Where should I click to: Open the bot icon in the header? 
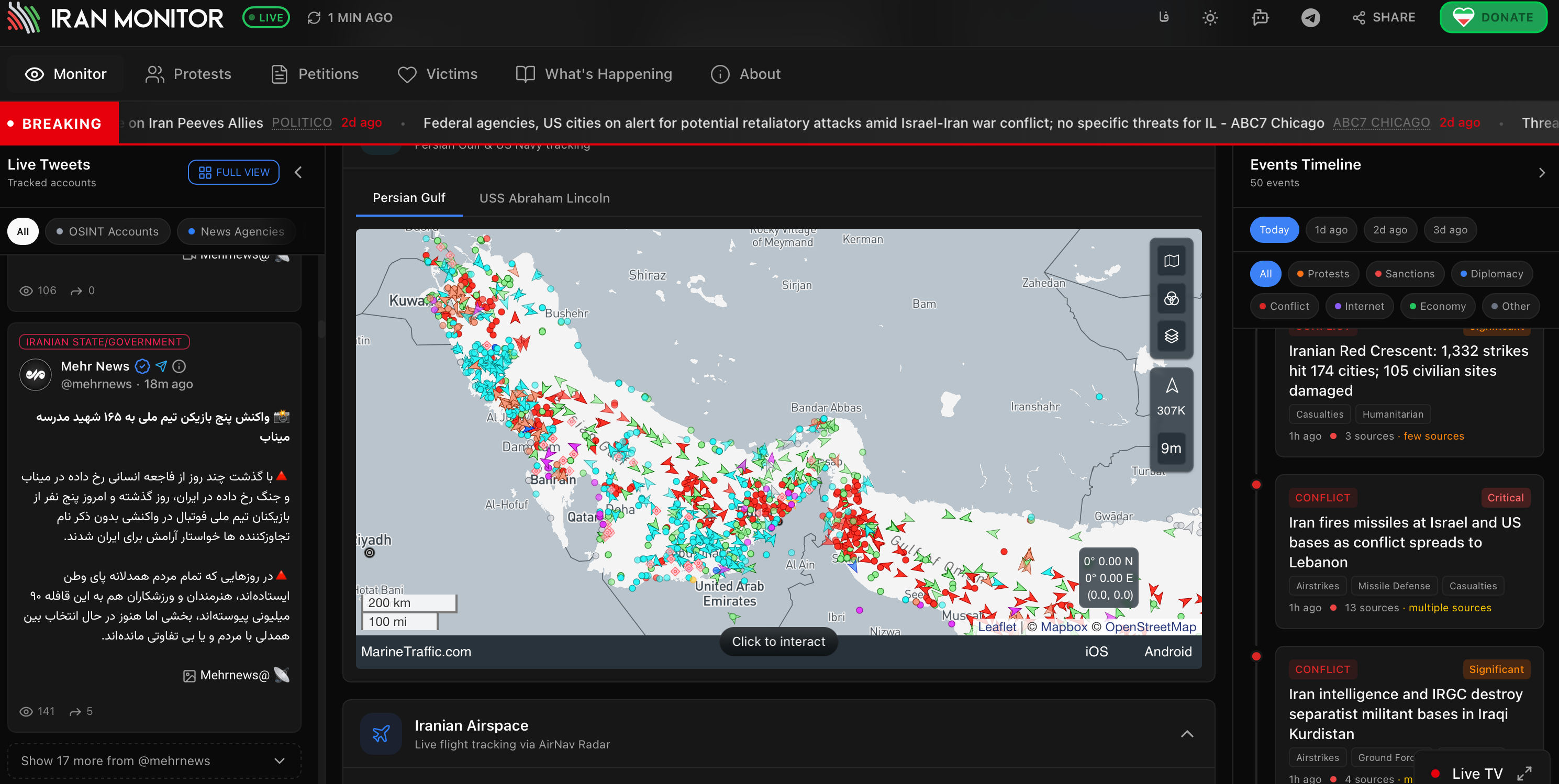point(1260,18)
